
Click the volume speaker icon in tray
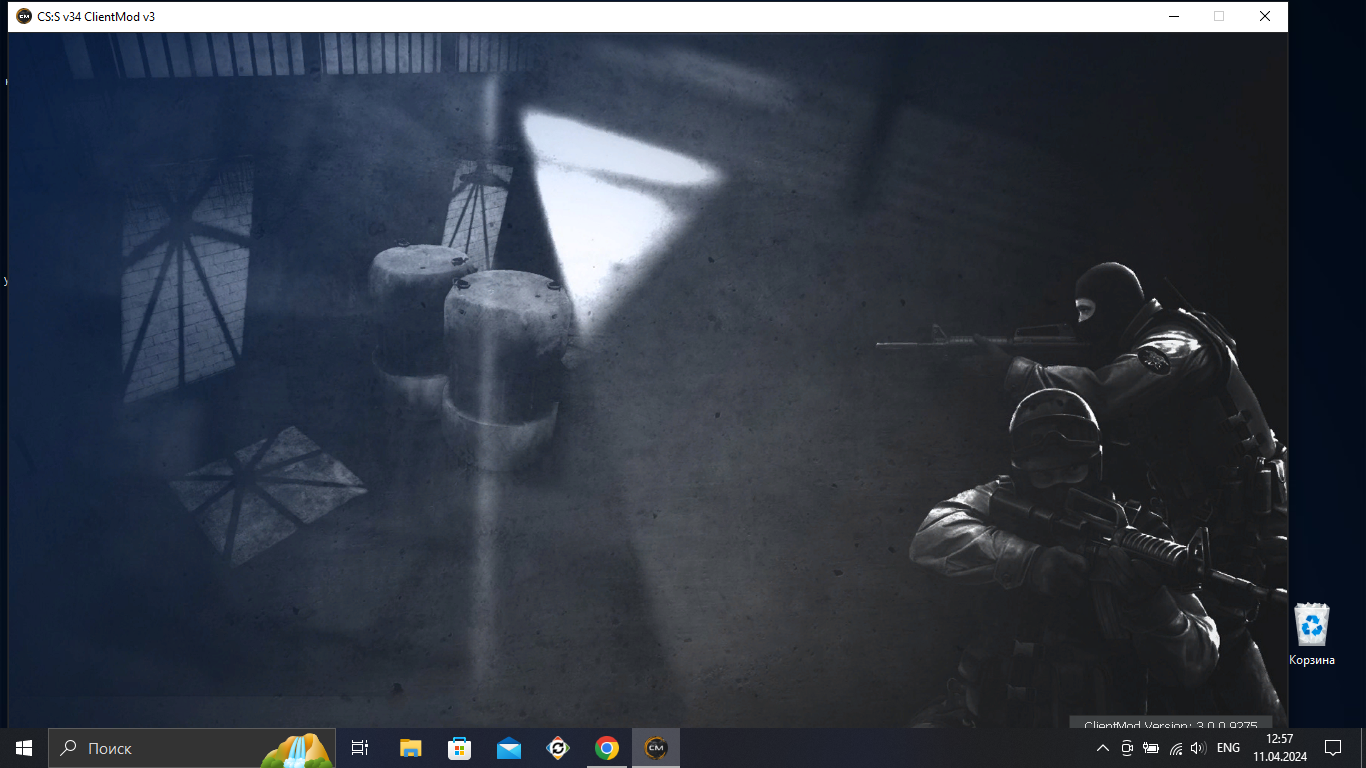pyautogui.click(x=1198, y=748)
